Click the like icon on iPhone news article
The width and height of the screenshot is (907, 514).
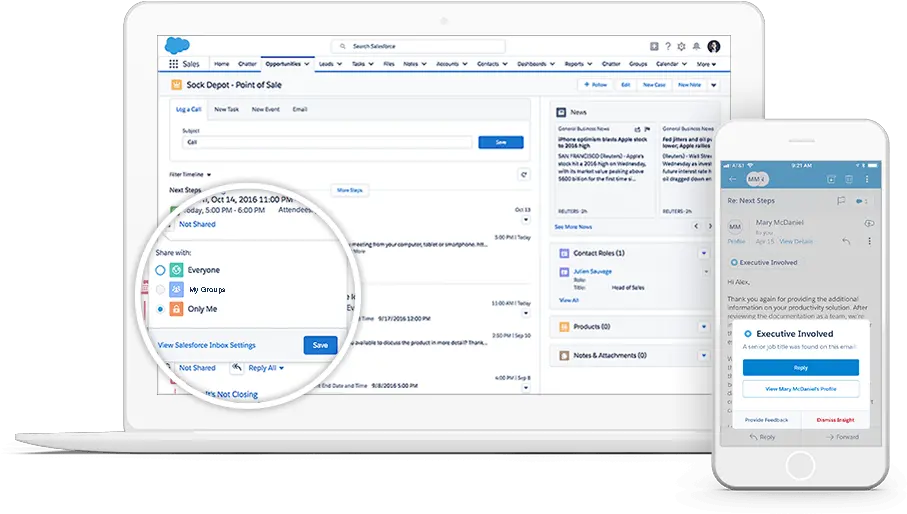637,129
